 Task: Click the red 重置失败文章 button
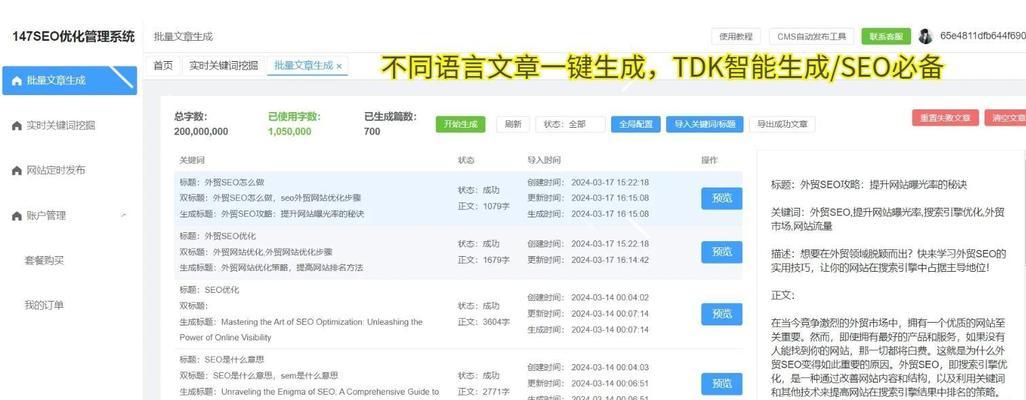(x=945, y=118)
